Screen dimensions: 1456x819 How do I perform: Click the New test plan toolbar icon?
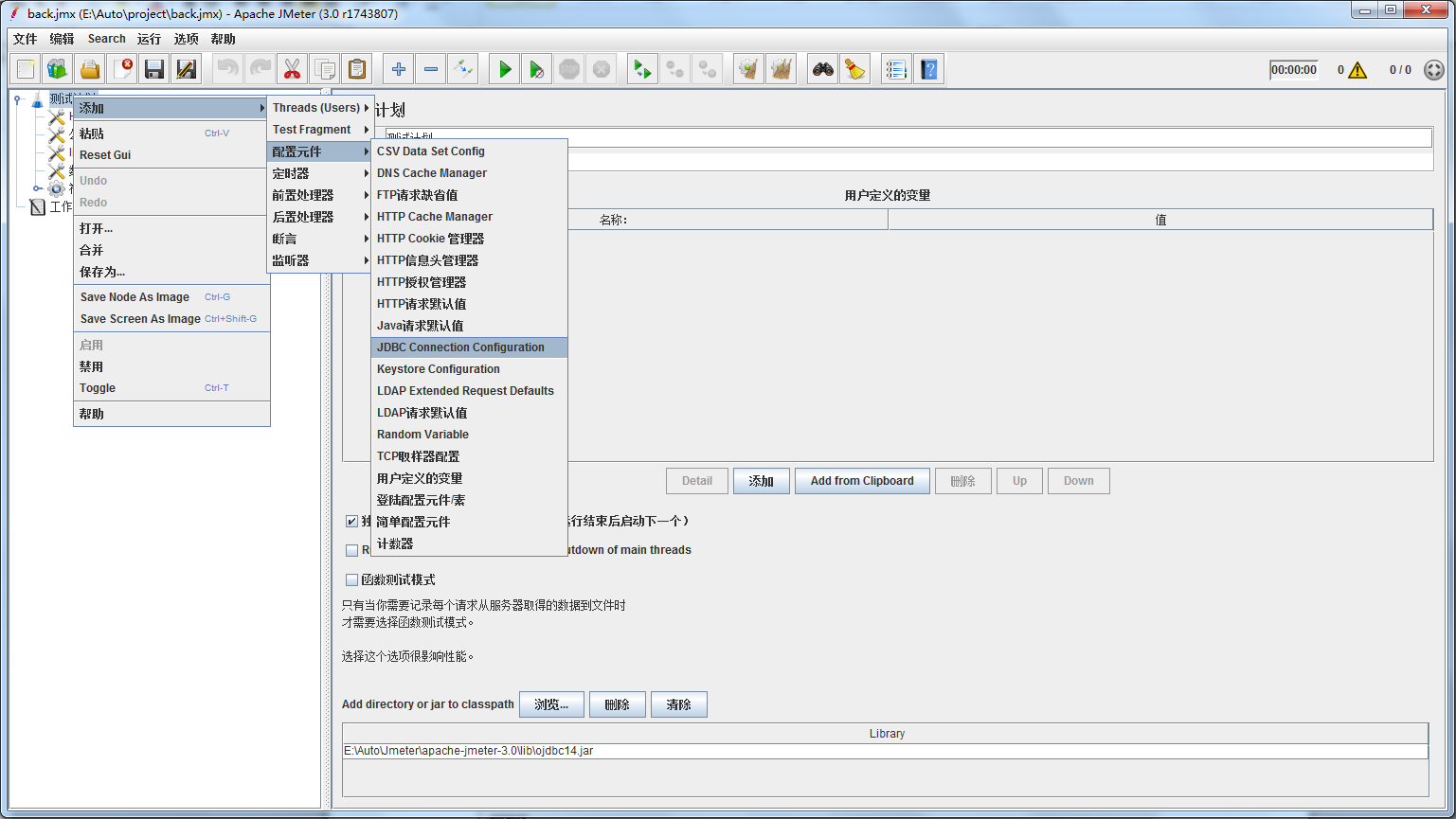point(27,69)
